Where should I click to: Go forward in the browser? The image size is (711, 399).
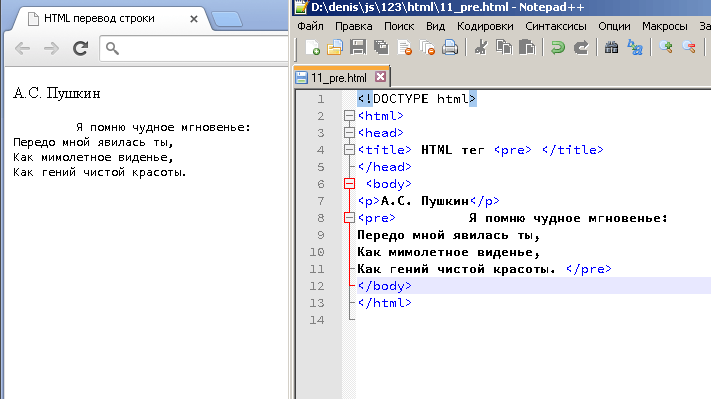coord(51,48)
